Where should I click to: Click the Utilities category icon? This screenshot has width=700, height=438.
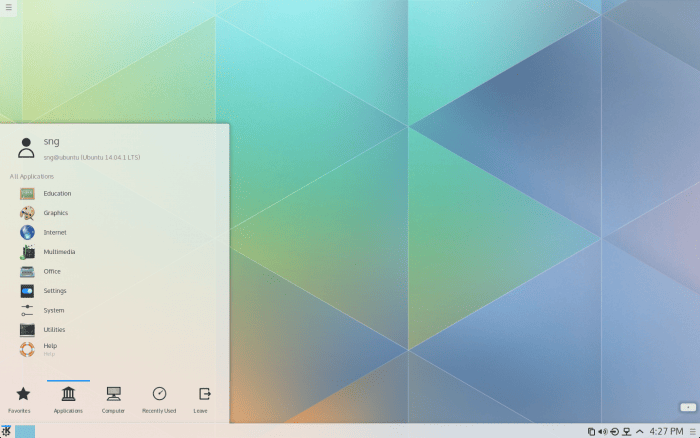click(27, 330)
